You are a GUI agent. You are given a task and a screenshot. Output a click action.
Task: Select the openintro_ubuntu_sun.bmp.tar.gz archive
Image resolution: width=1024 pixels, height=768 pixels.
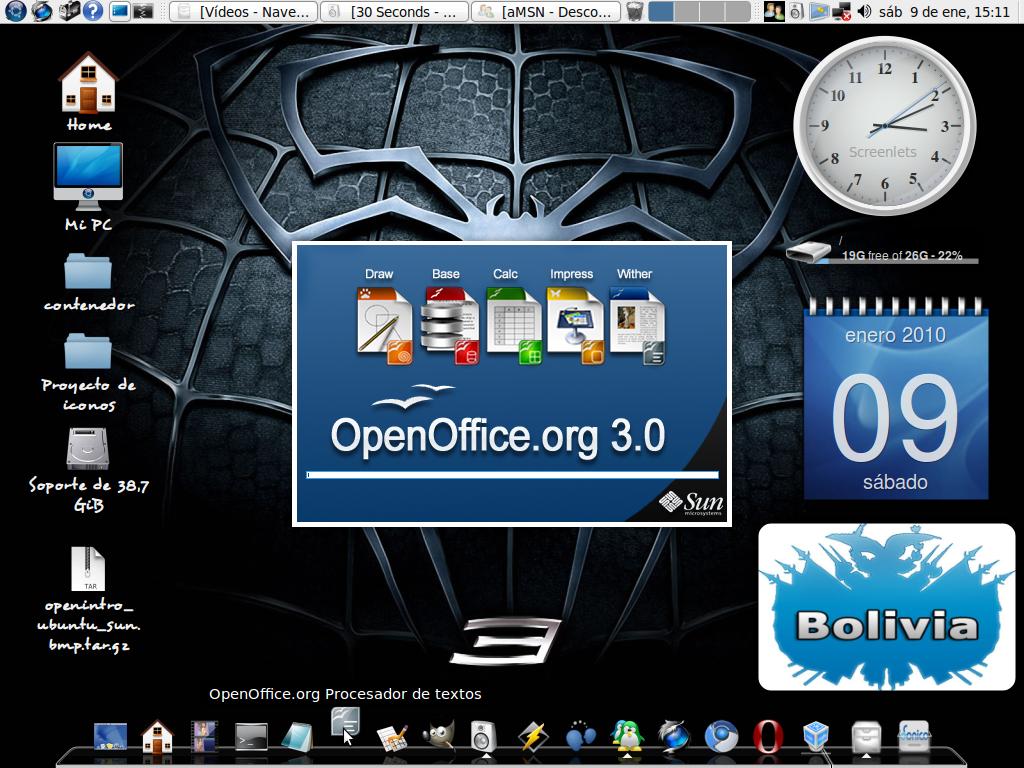tap(88, 568)
